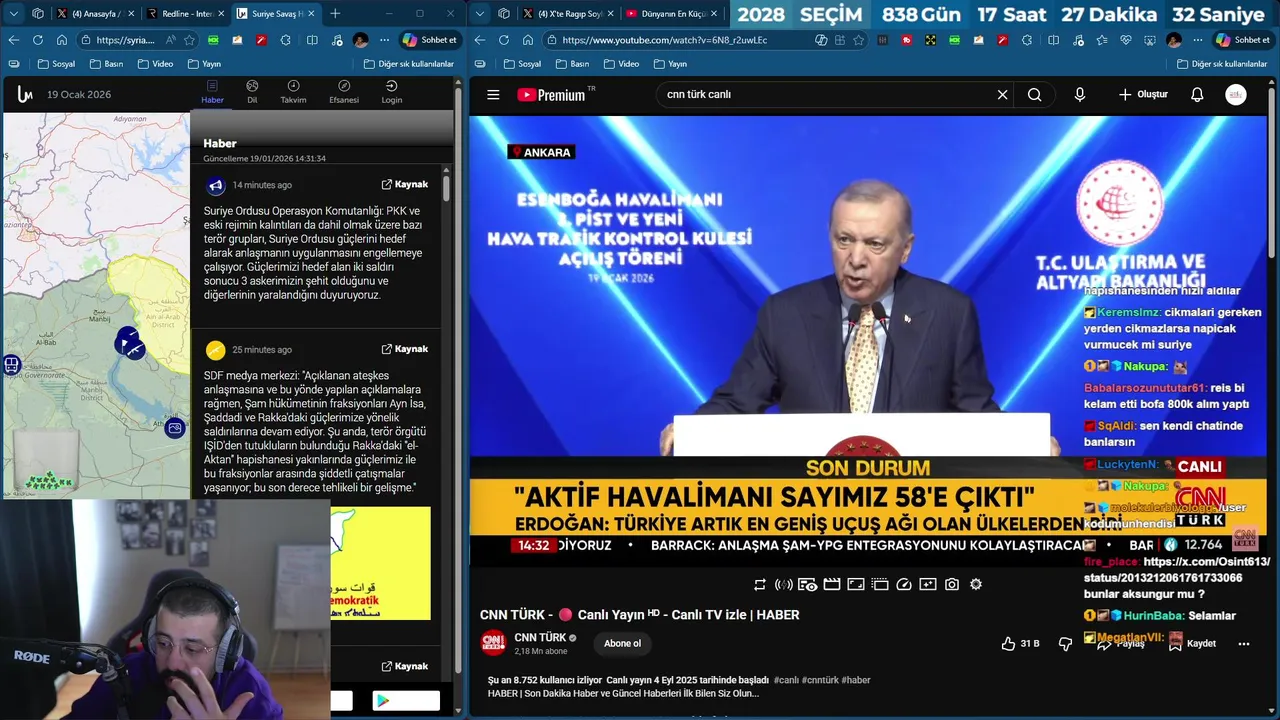Bookmark the Syria map page with the star
The height and width of the screenshot is (720, 1280).
click(x=188, y=40)
